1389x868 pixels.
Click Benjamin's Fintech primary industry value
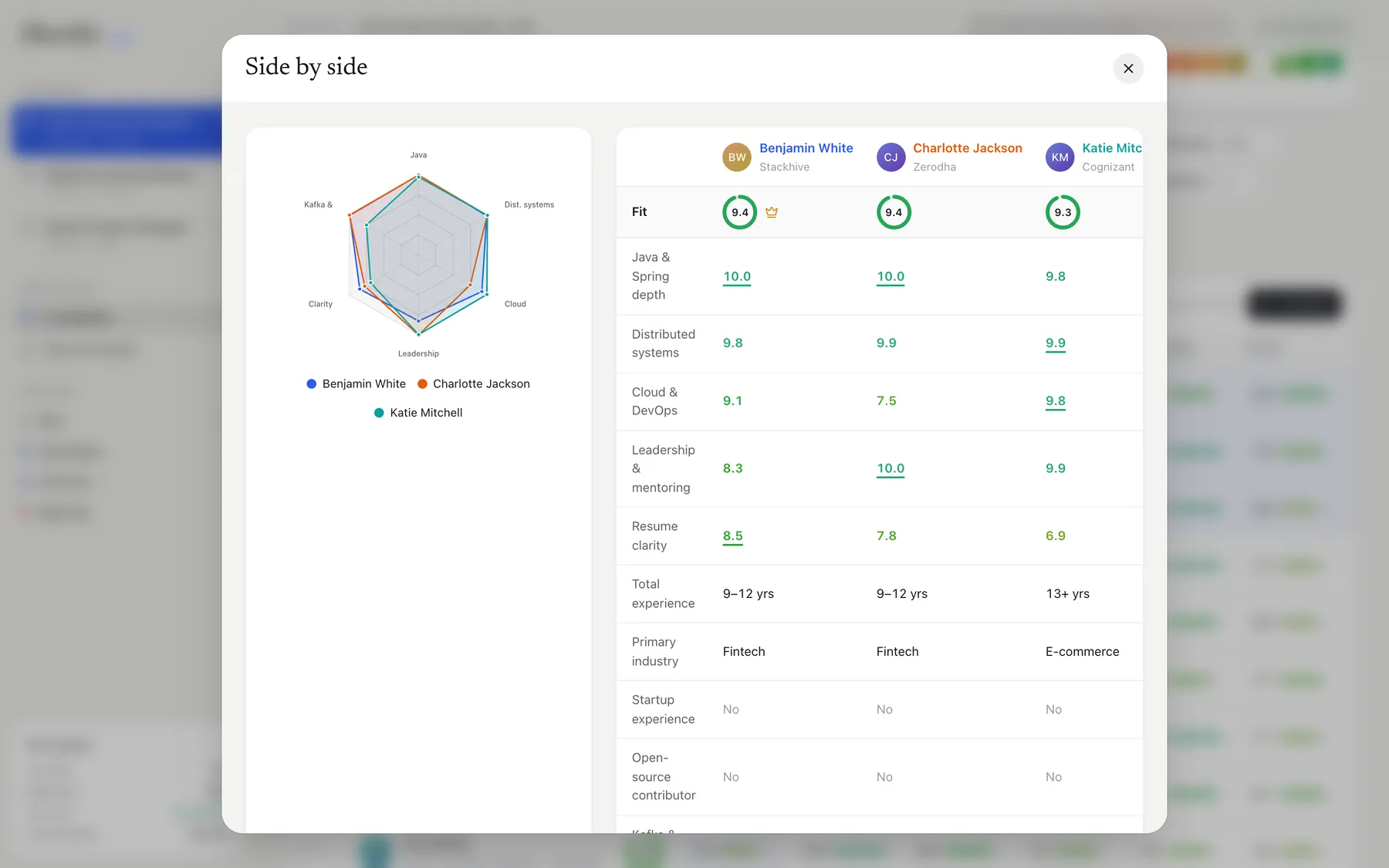(x=744, y=651)
